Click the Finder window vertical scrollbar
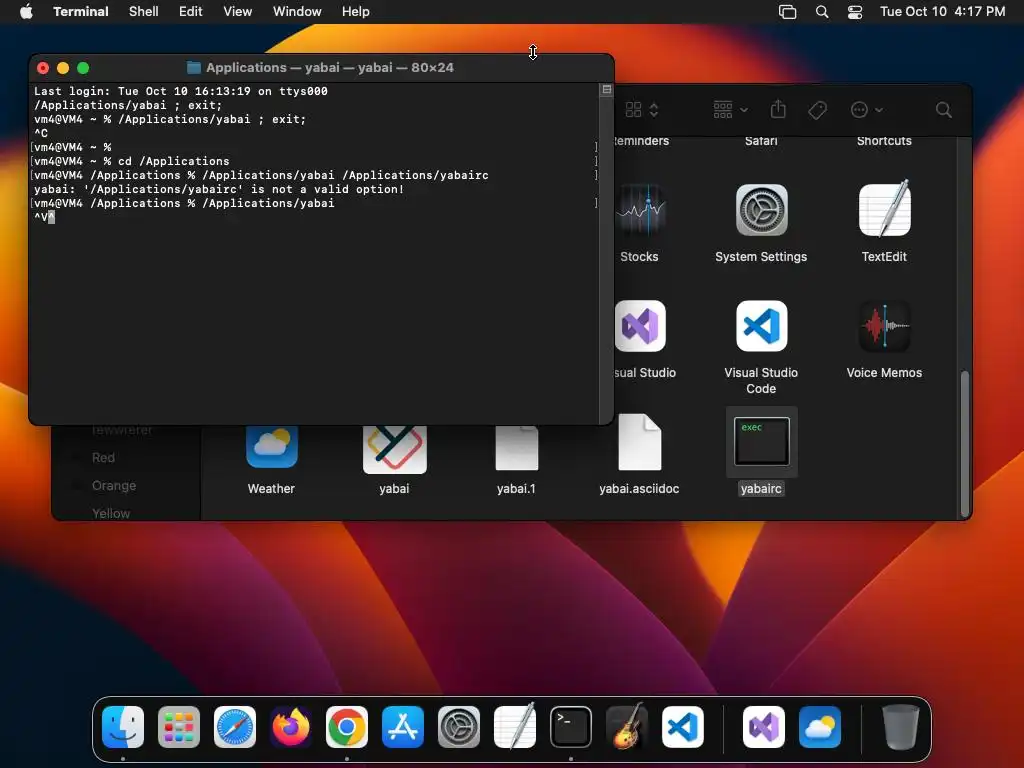The image size is (1024, 768). (965, 444)
